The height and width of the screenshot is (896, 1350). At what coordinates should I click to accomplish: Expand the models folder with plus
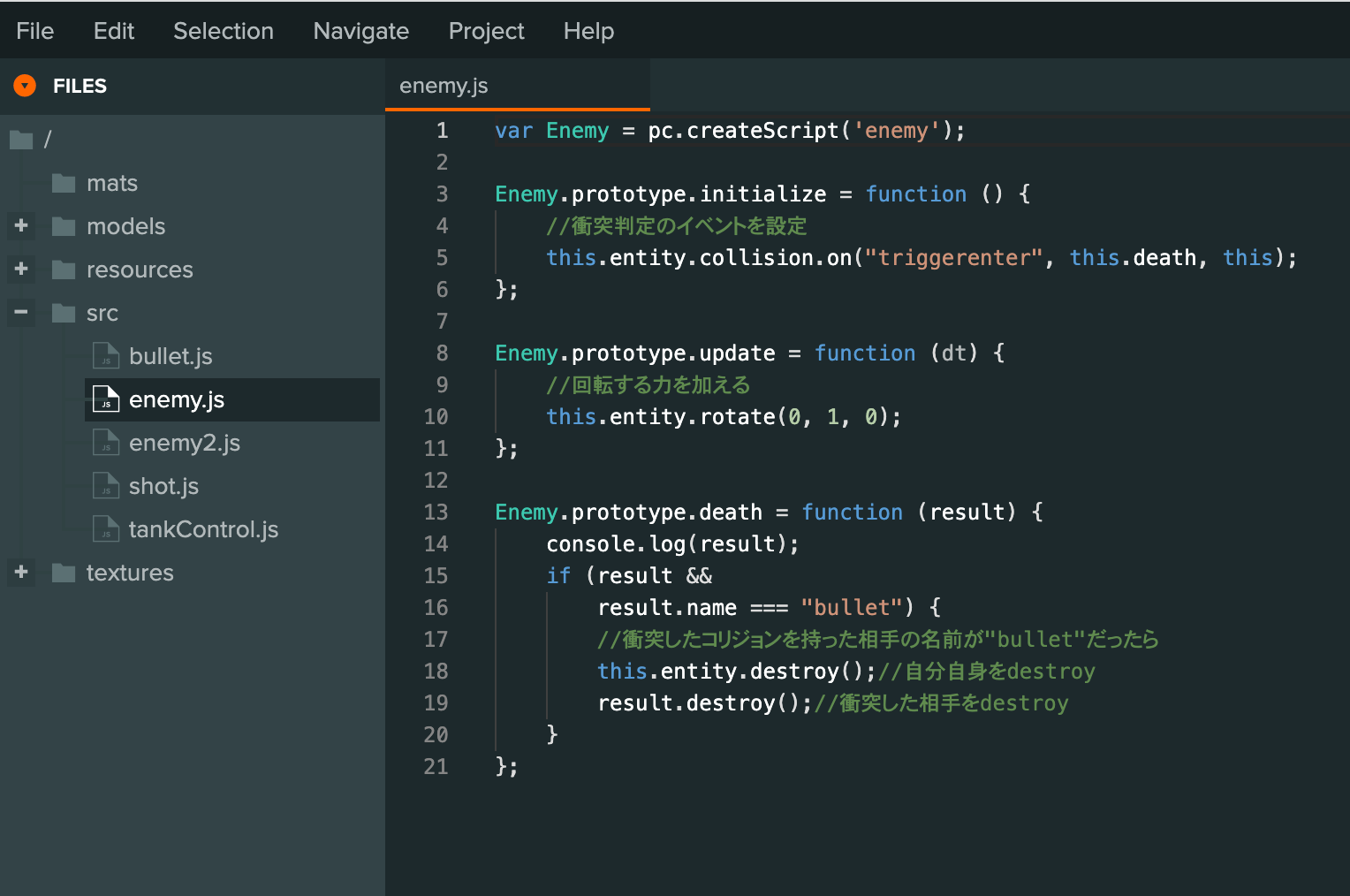21,225
